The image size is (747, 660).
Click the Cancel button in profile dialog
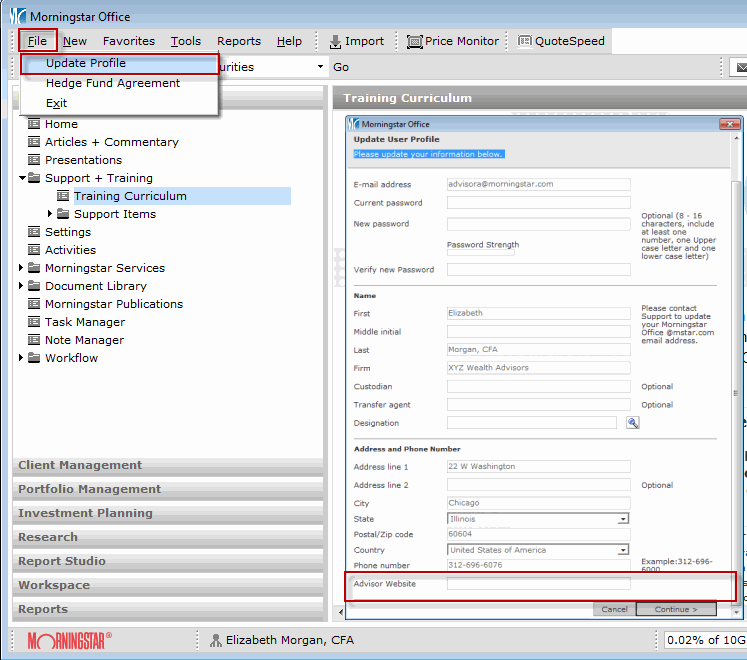(x=614, y=609)
